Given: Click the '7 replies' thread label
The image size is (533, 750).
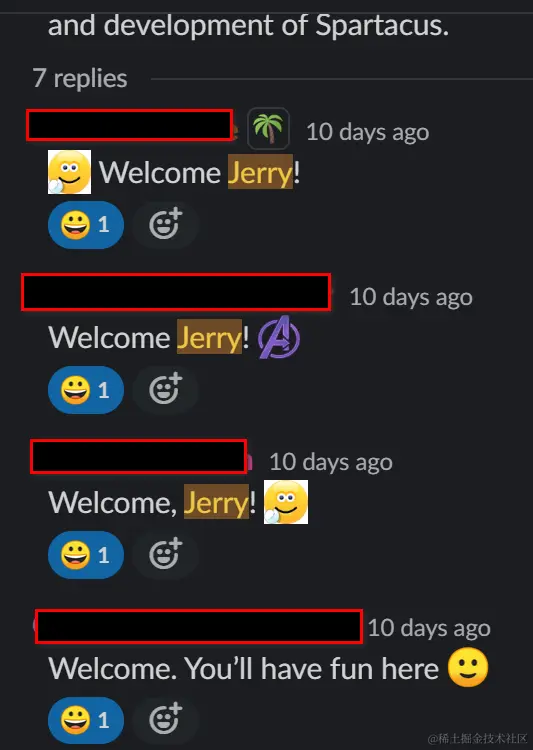Looking at the screenshot, I should [80, 78].
